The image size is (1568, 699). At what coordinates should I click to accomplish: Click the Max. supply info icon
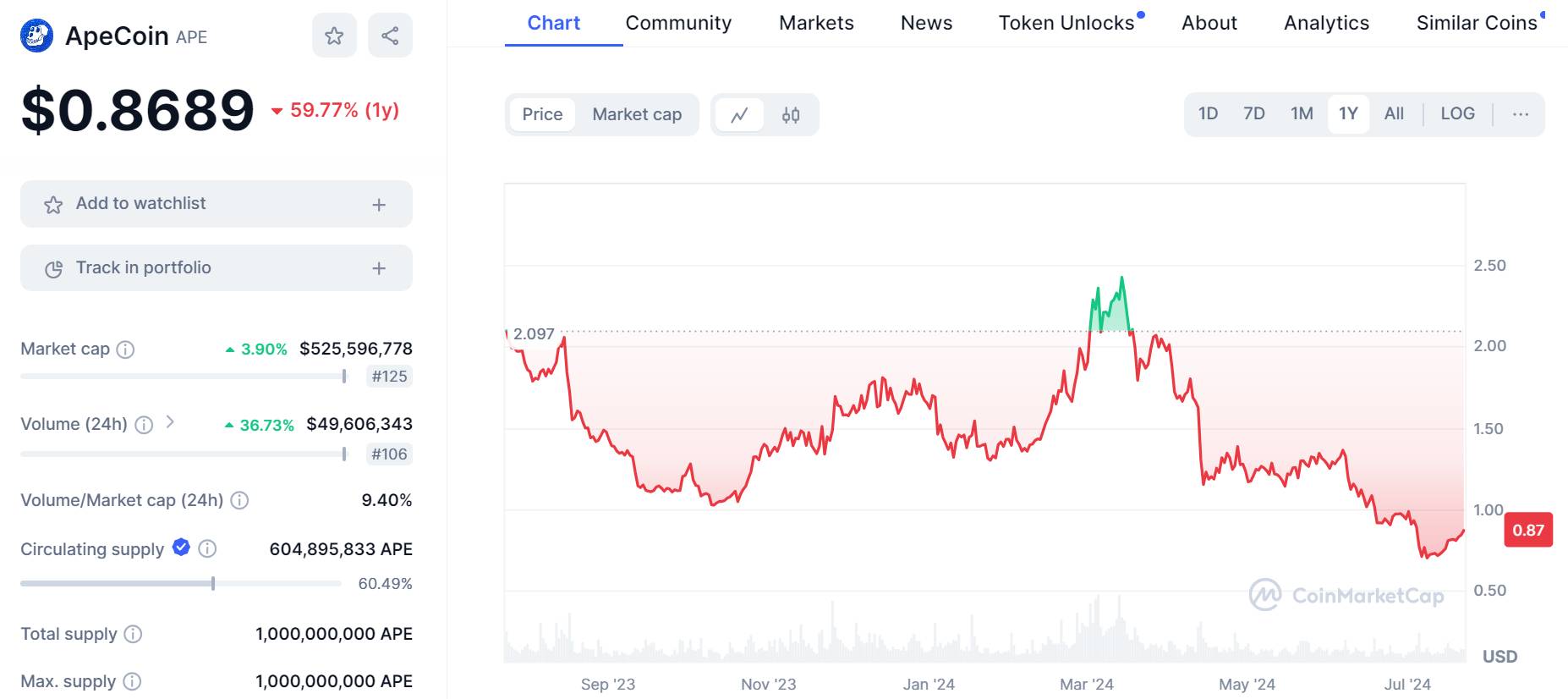coord(132,681)
